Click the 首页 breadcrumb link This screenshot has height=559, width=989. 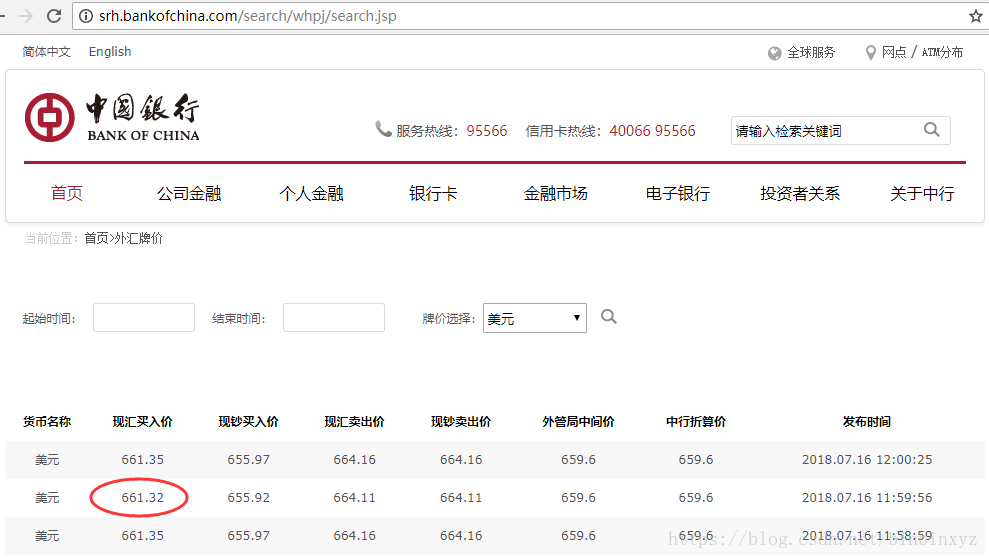pos(97,238)
